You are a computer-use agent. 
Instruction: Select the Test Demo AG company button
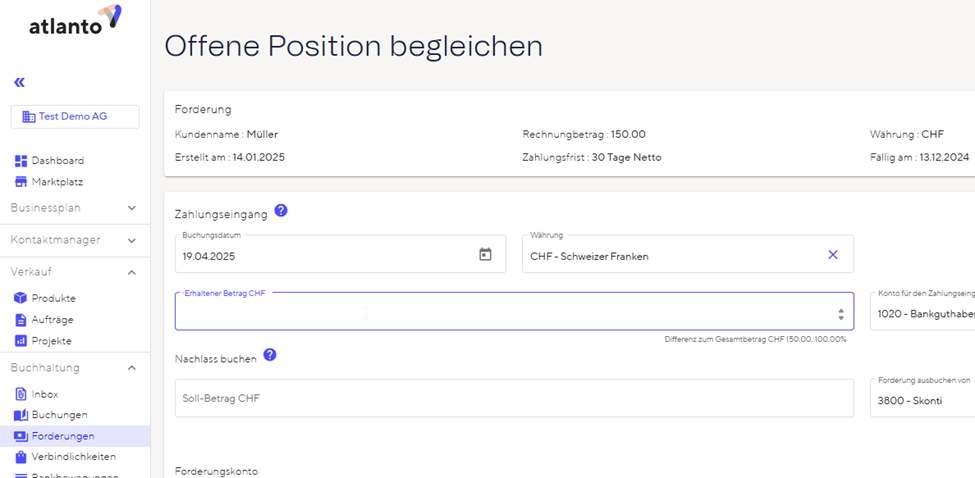click(75, 117)
